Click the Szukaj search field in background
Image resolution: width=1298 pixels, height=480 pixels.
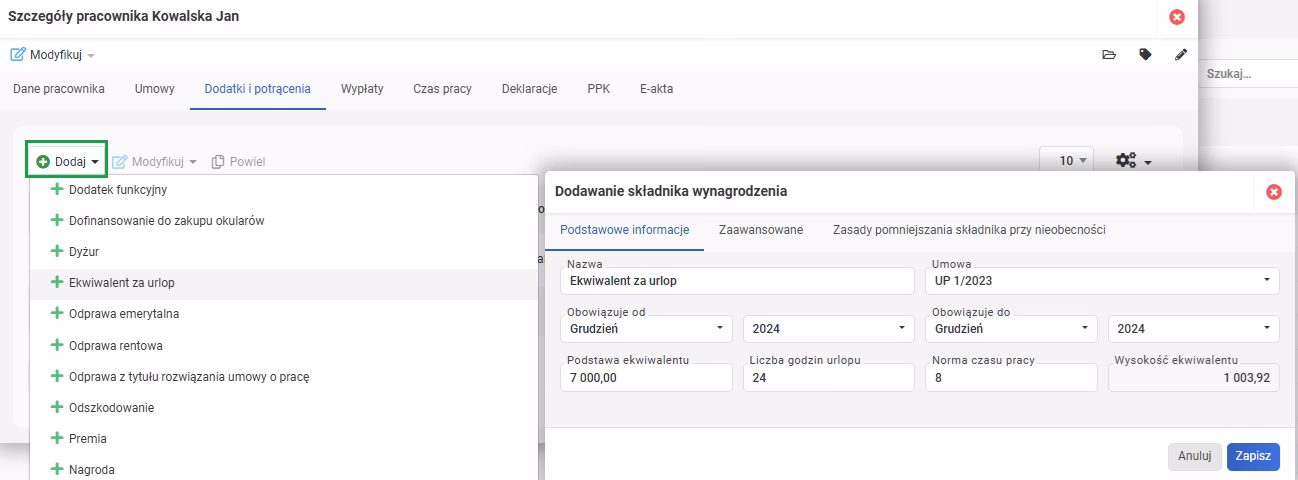(x=1248, y=74)
